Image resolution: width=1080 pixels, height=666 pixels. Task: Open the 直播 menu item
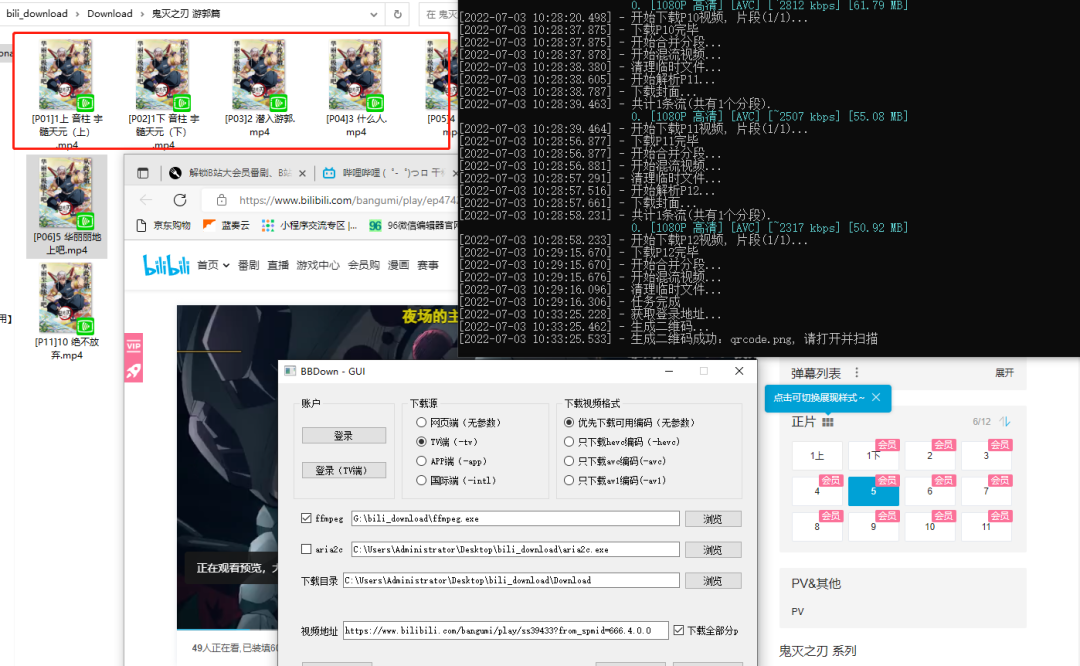[278, 265]
